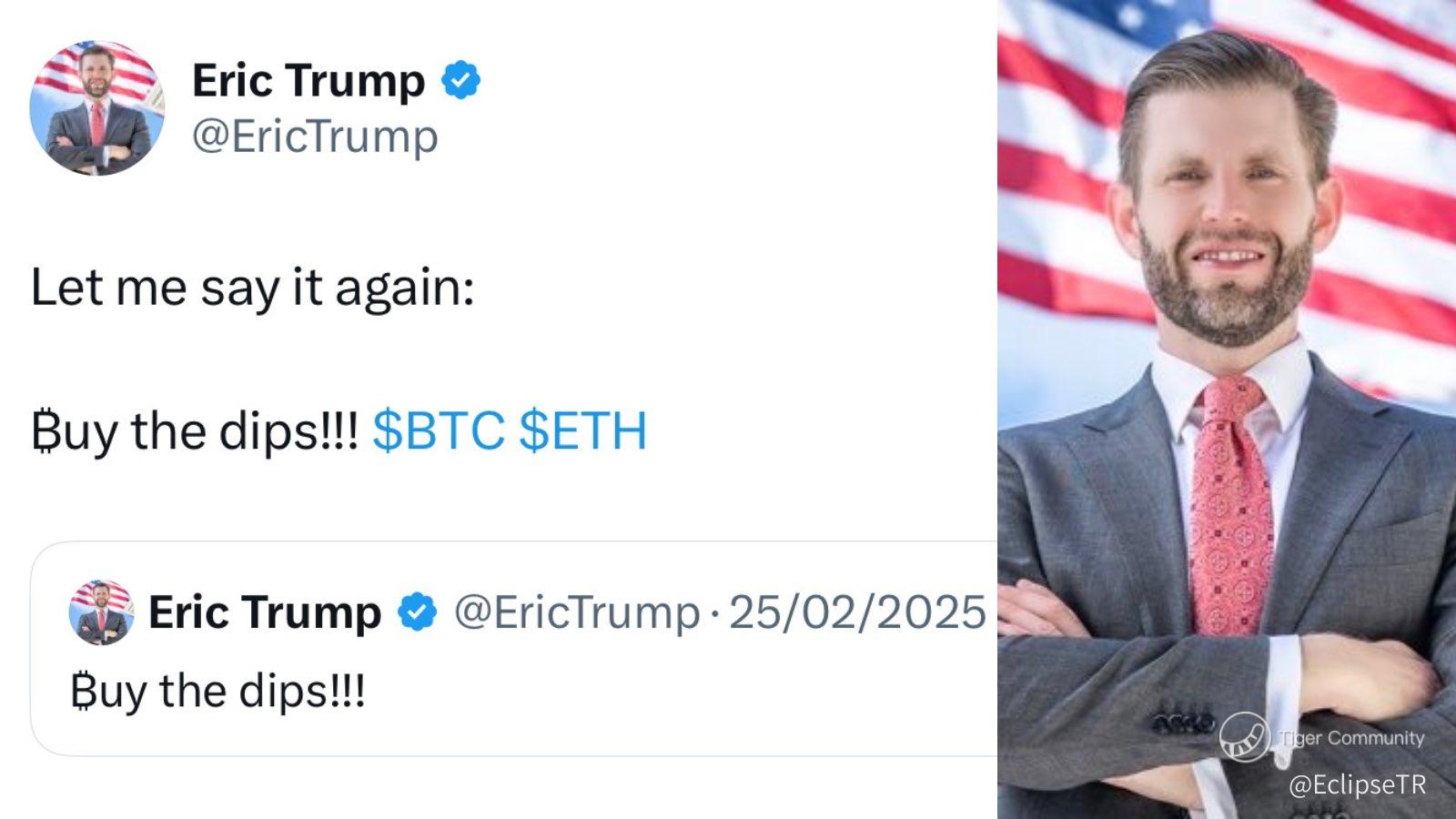Click the verified badge in quoted tweet
This screenshot has height=819, width=1456.
418,612
